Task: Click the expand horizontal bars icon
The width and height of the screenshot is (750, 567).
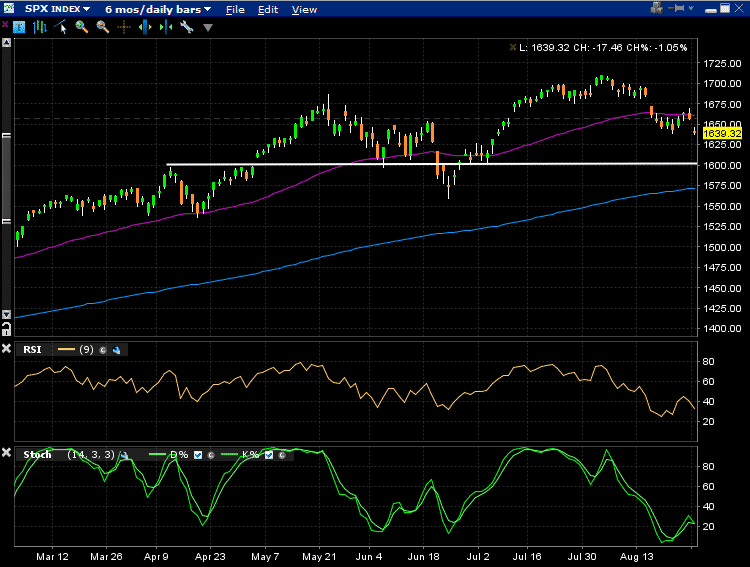Action: [145, 27]
